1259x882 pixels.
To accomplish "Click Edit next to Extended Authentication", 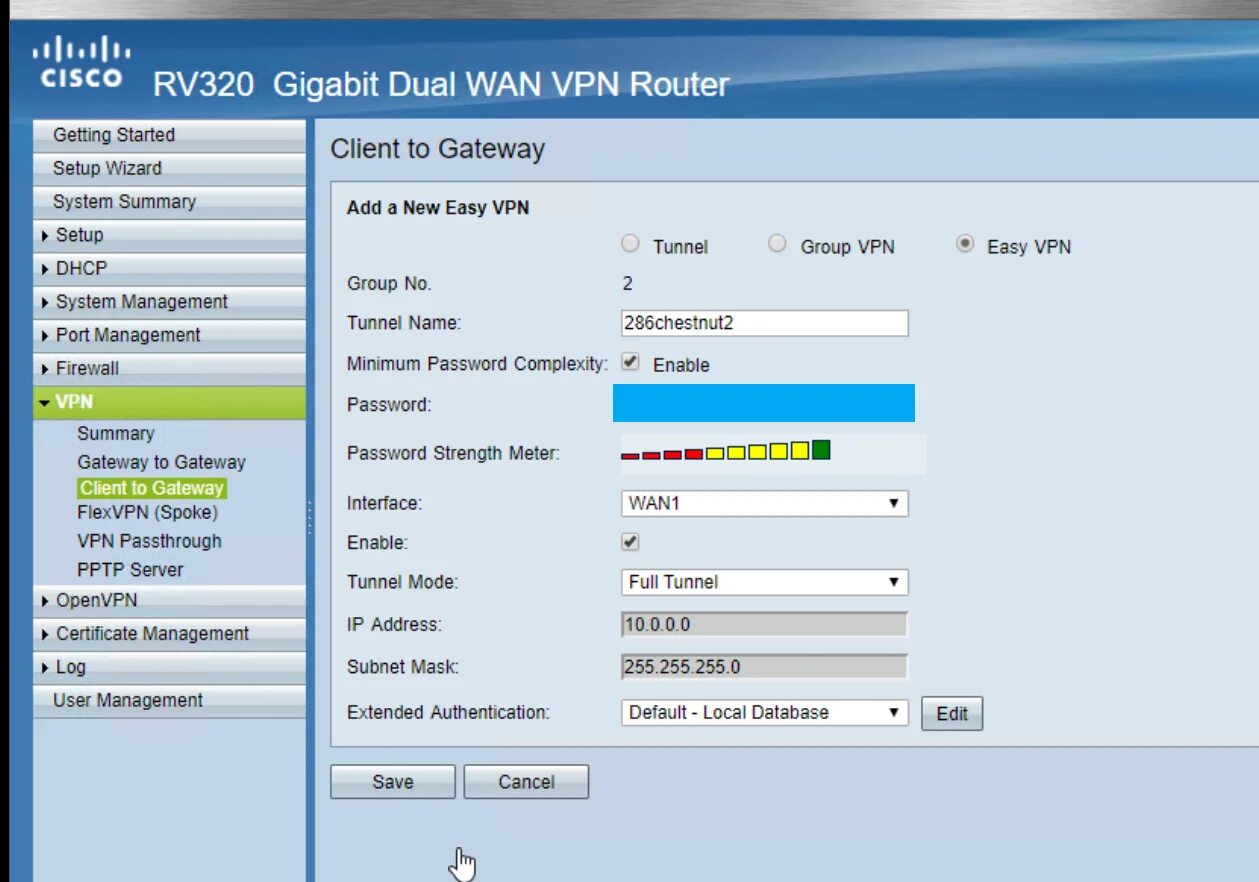I will pos(952,713).
